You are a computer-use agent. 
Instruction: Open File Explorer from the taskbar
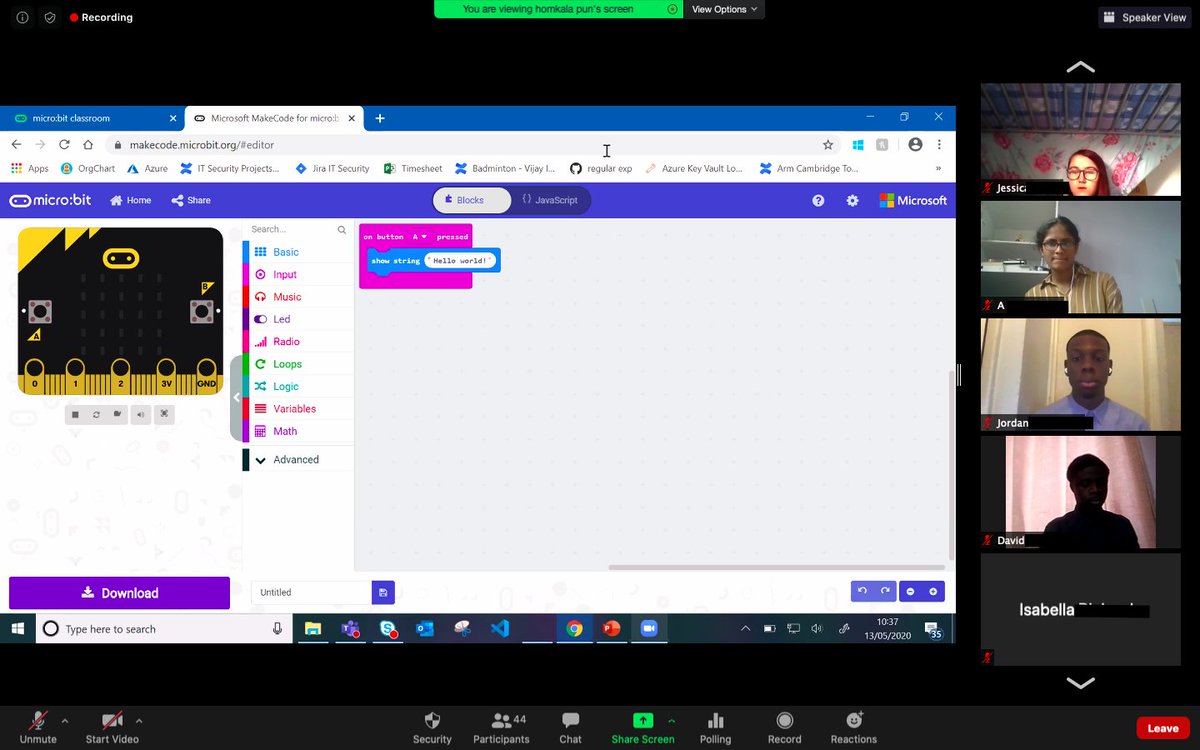pyautogui.click(x=313, y=628)
